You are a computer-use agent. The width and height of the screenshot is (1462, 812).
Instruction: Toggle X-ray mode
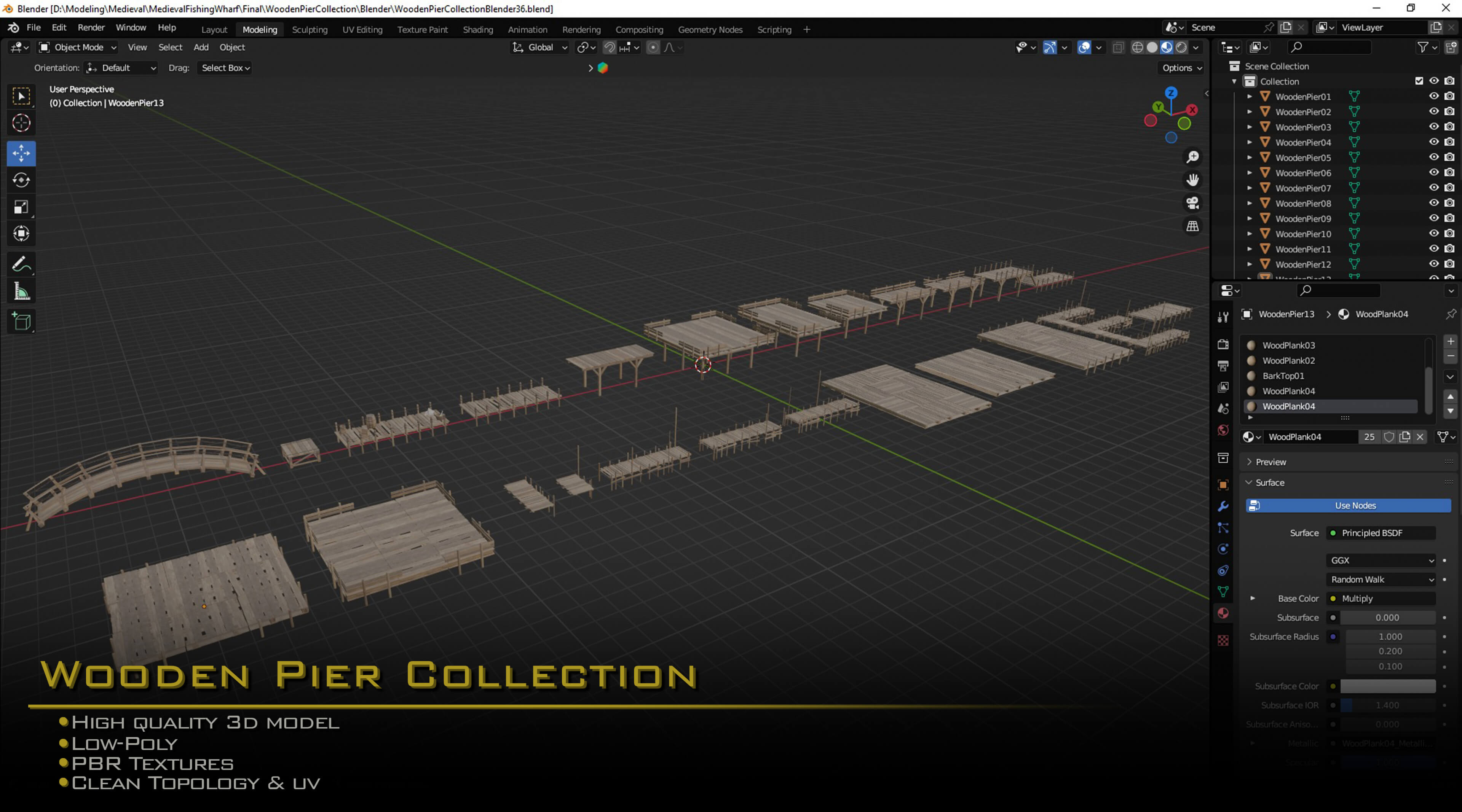tap(1118, 48)
